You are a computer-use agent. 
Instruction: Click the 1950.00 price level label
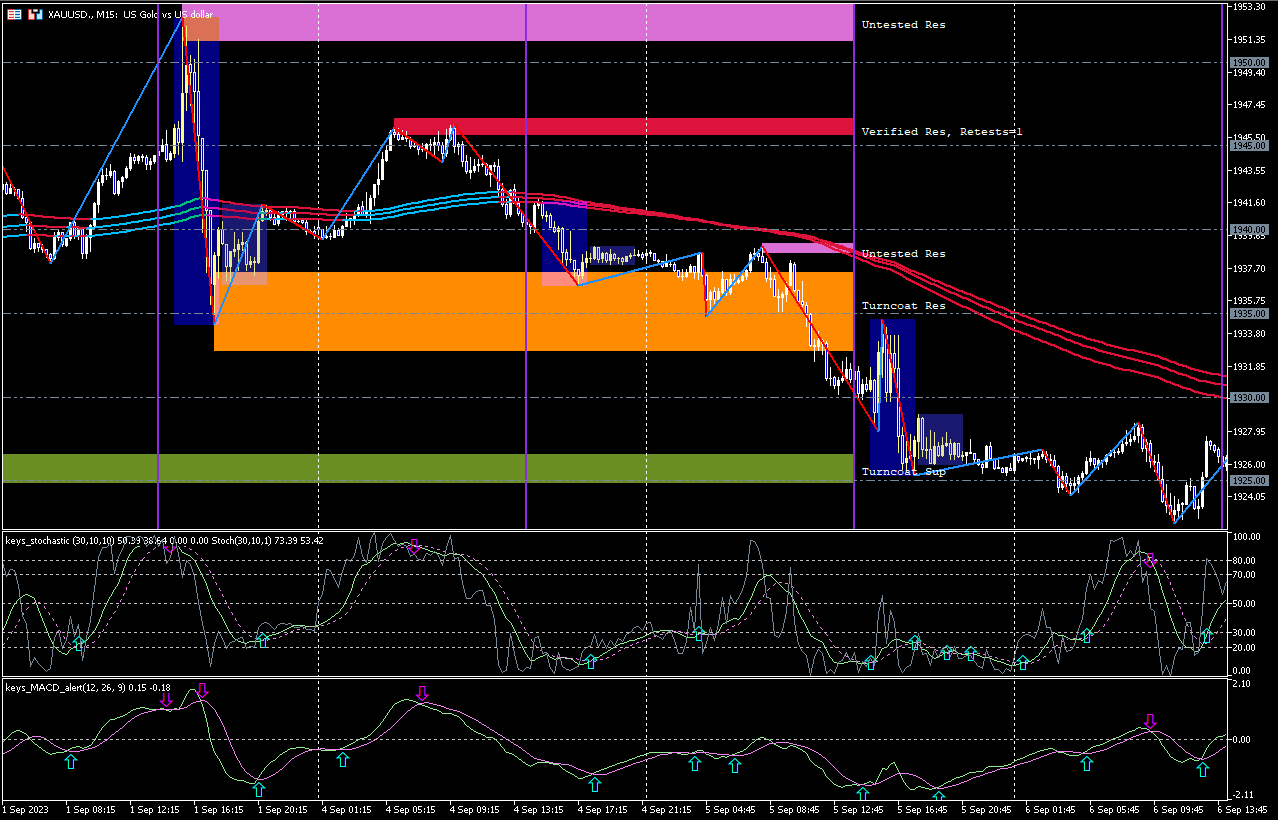(1249, 62)
